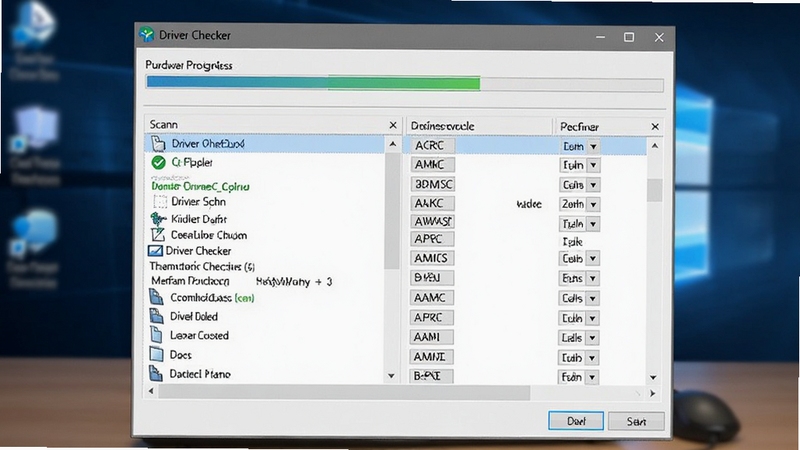Click the Dreinesevecle column header
Image resolution: width=800 pixels, height=450 pixels.
[479, 126]
